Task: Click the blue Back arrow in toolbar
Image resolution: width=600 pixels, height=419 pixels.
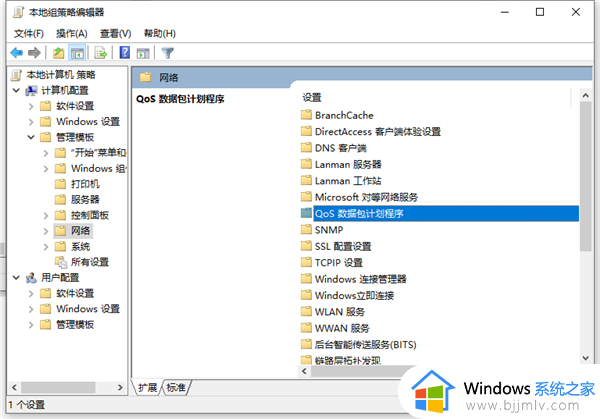Action: coord(17,53)
